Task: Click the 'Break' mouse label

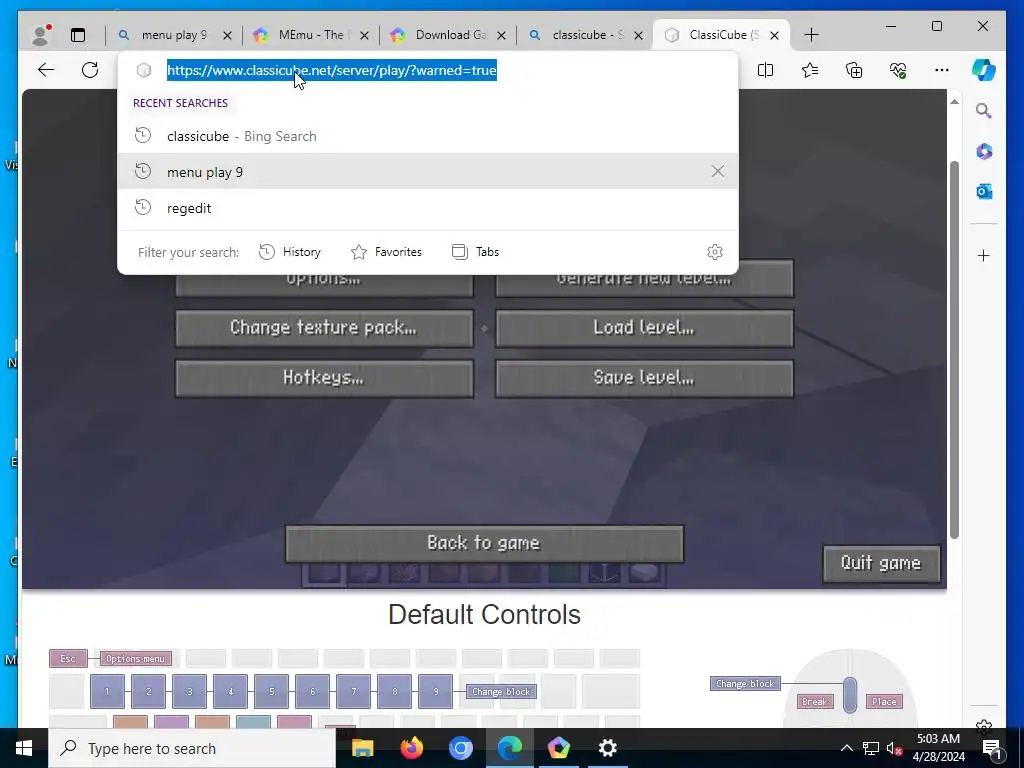Action: click(814, 701)
